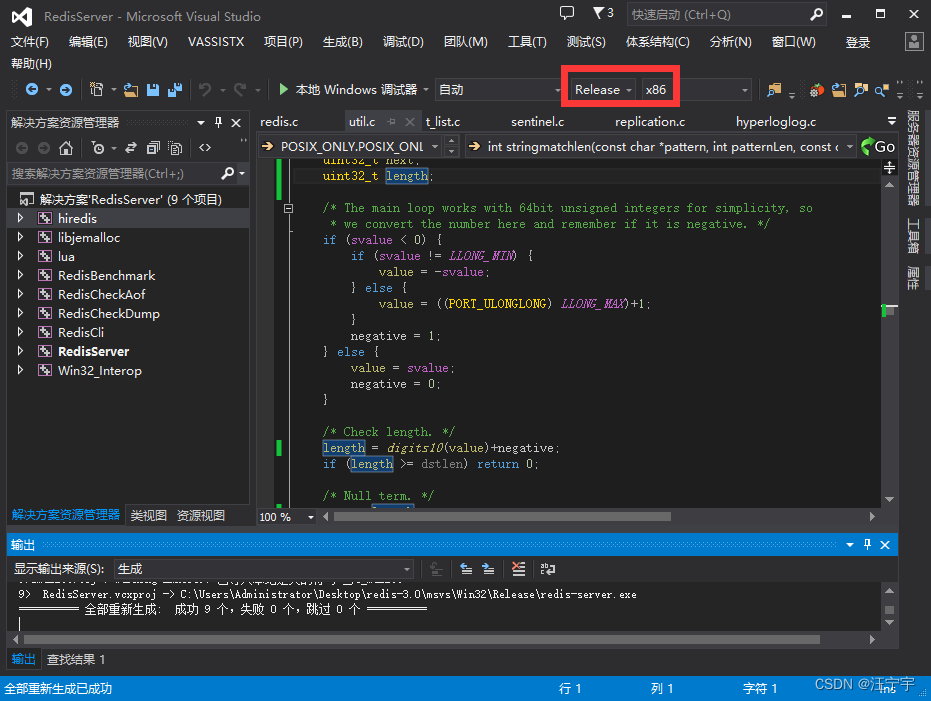Open Solution Explorer window options arrow

(x=201, y=123)
